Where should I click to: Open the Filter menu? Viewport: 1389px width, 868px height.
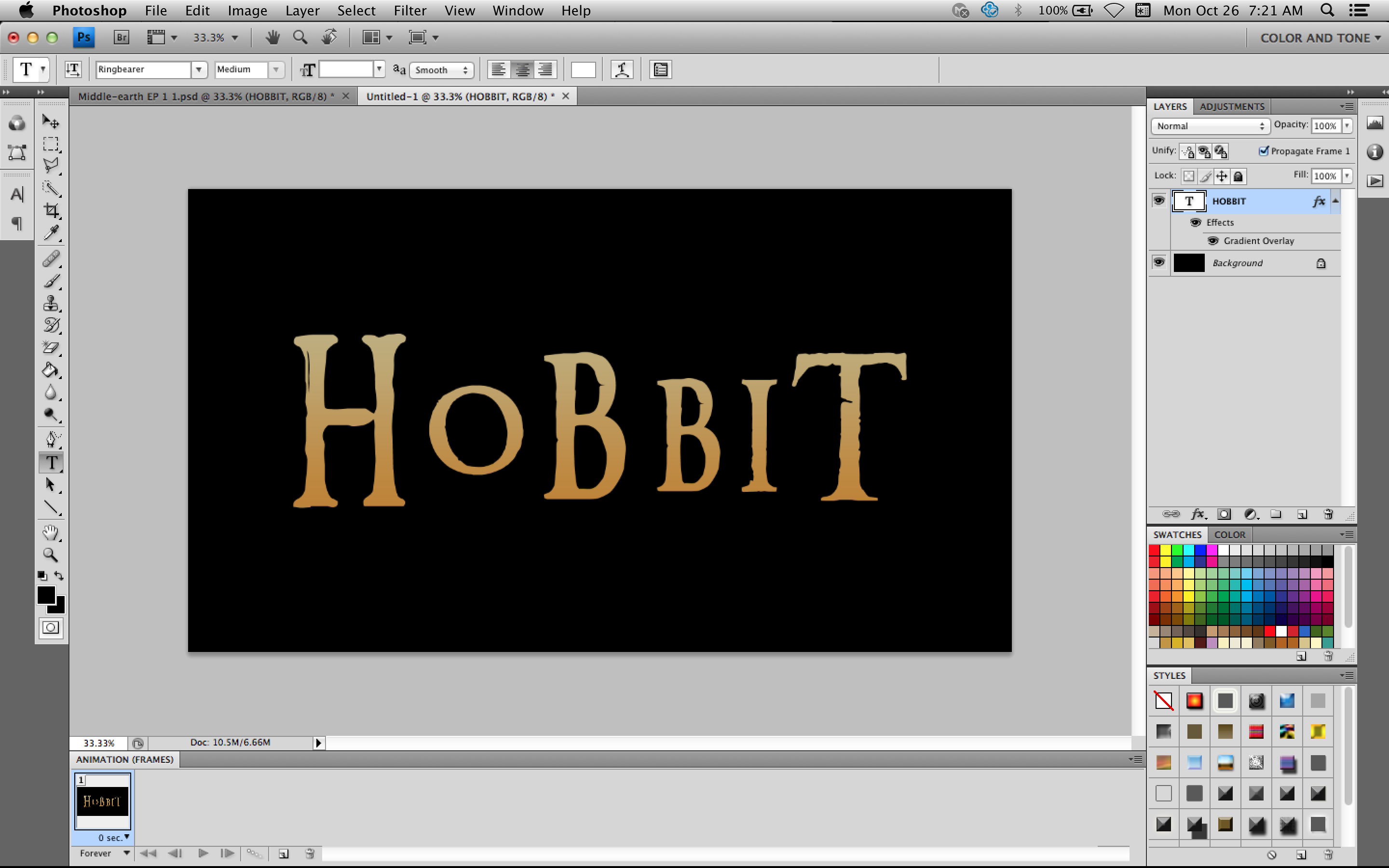tap(410, 10)
